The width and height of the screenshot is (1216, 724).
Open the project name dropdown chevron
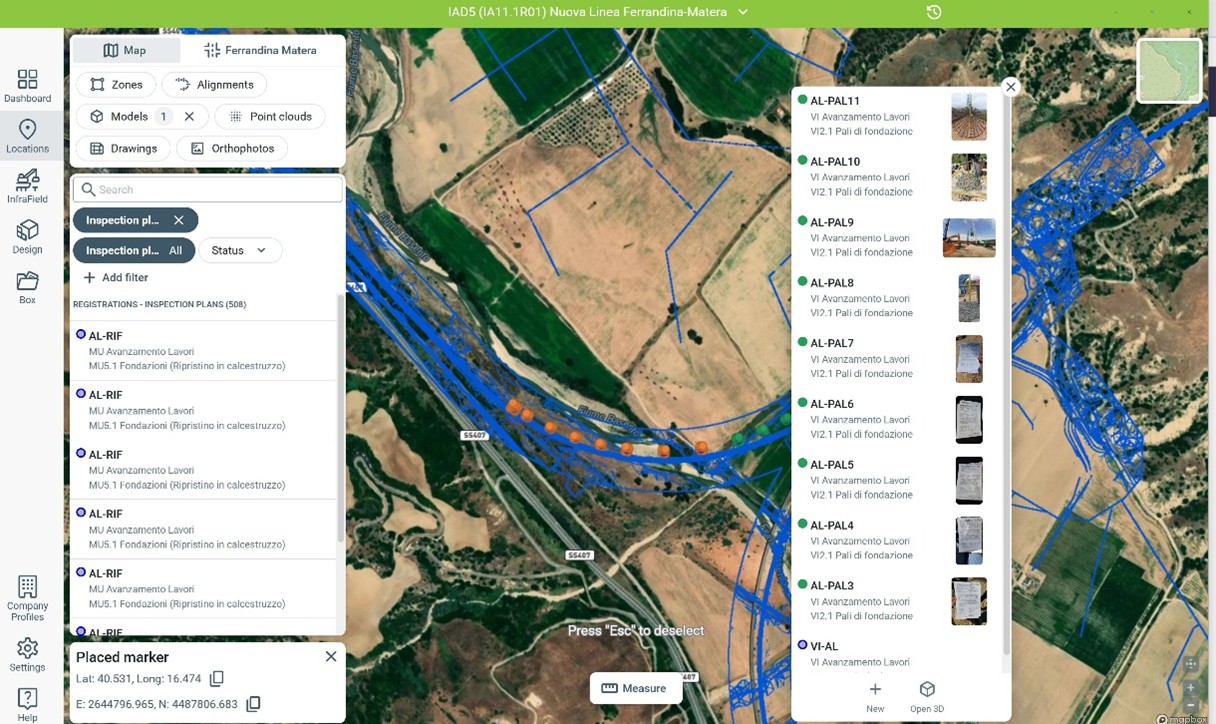tap(743, 12)
